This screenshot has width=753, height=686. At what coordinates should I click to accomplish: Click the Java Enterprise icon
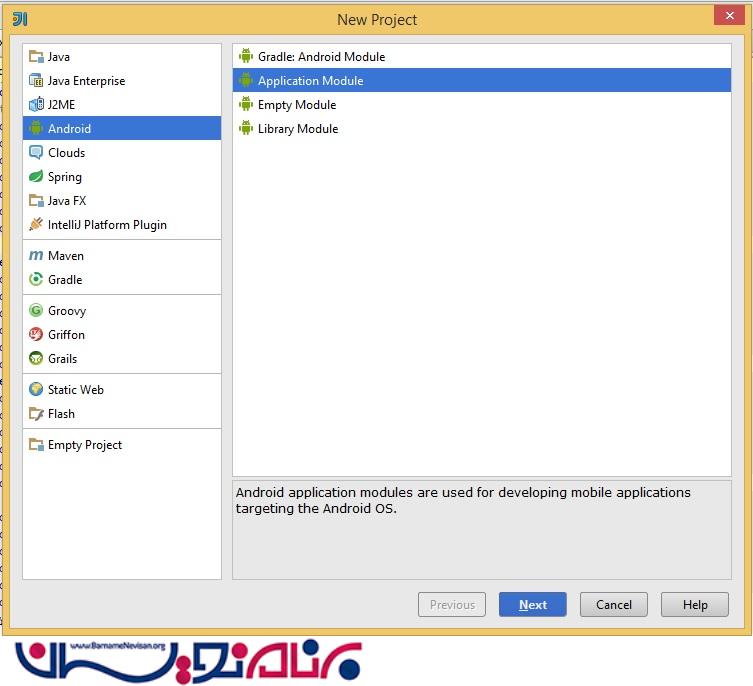[36, 81]
